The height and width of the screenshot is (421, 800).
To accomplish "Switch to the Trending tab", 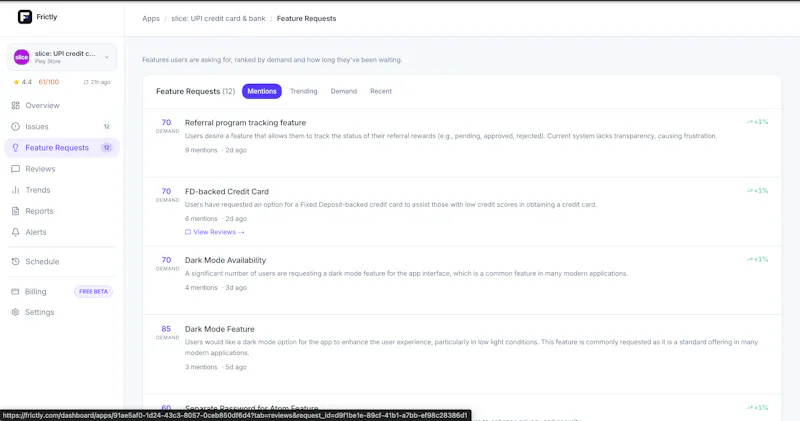I will [x=304, y=91].
